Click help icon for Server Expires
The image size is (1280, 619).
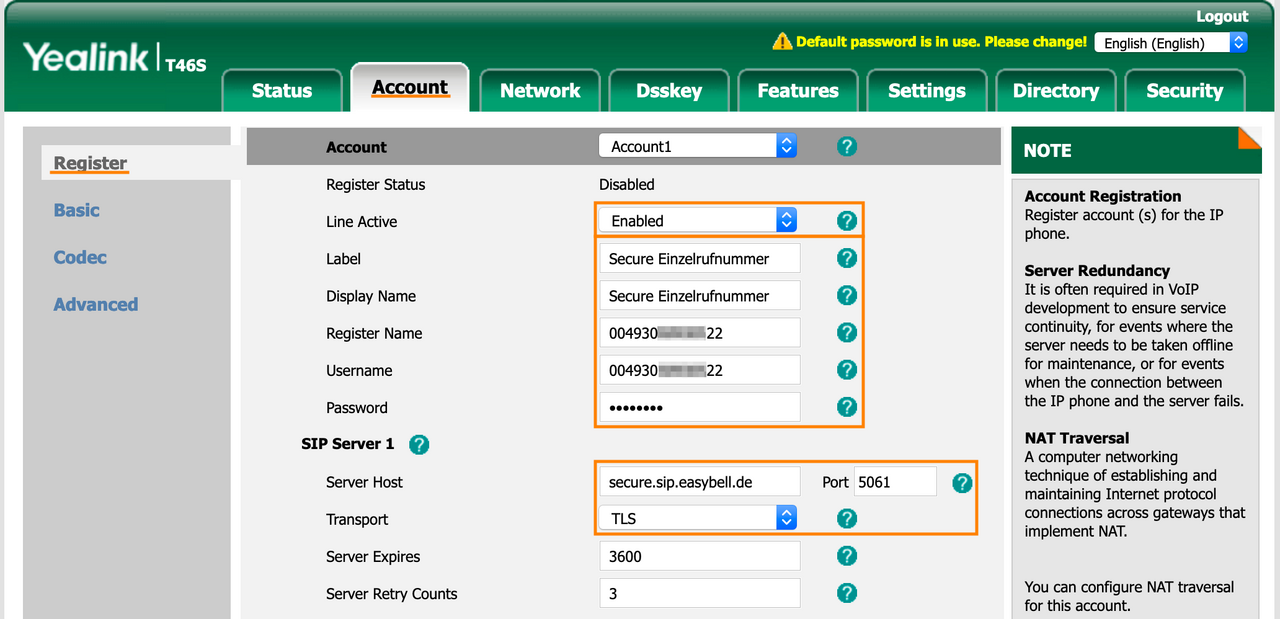[x=847, y=555]
